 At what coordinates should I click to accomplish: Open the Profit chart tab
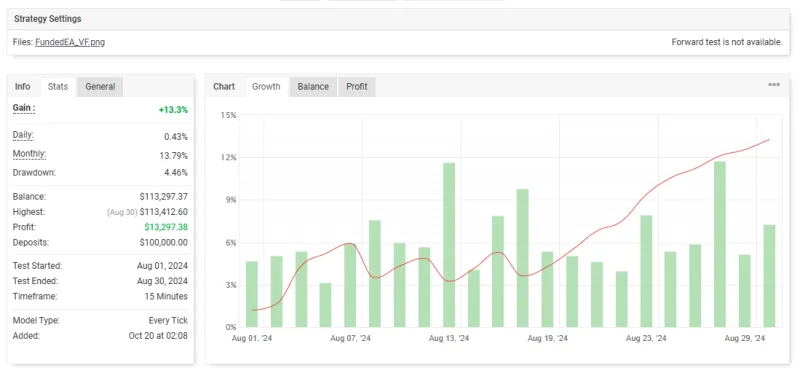357,87
